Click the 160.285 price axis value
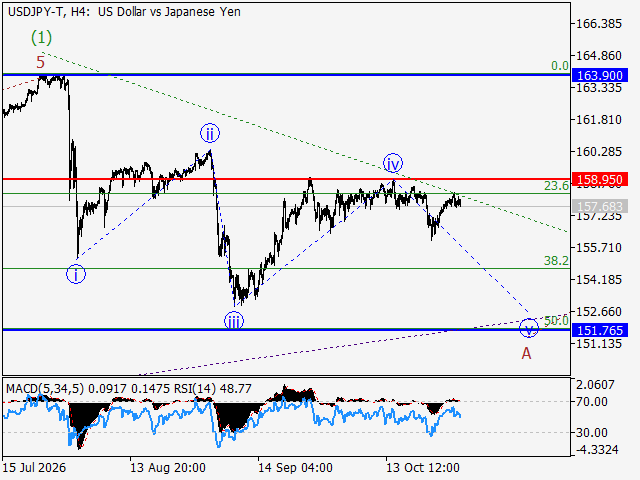Viewport: 640px width, 480px height. pos(599,152)
